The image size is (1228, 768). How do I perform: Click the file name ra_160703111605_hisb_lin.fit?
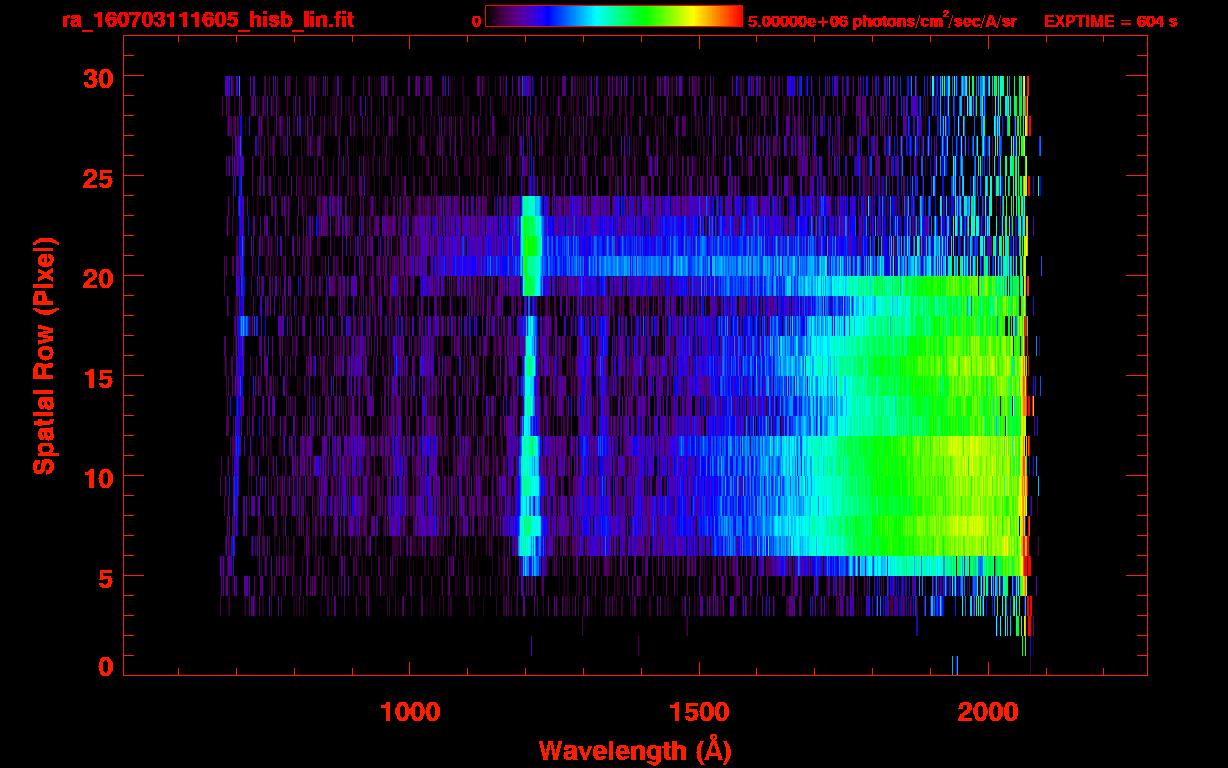(x=207, y=20)
